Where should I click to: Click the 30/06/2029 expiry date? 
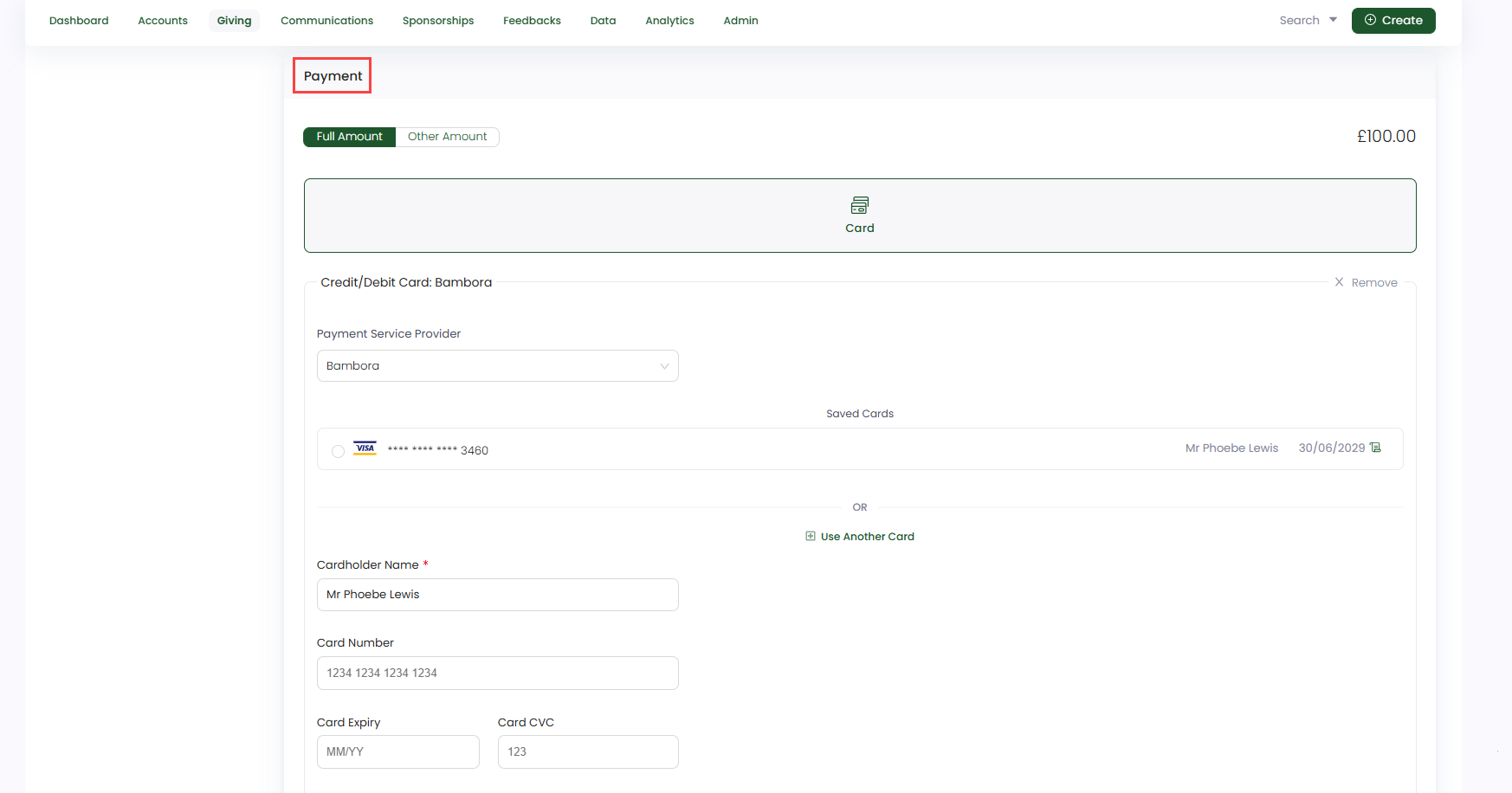point(1331,448)
